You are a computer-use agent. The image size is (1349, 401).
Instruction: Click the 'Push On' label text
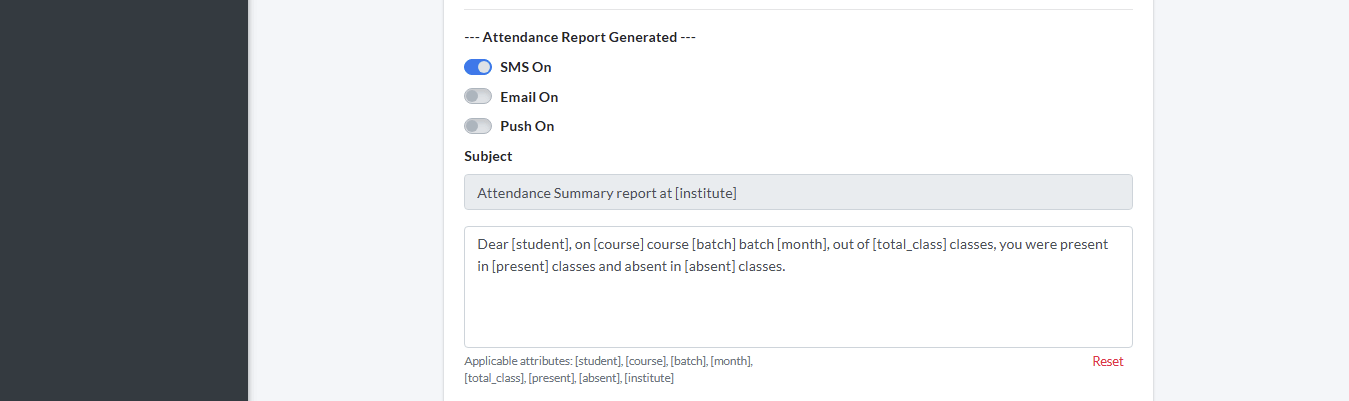(x=527, y=126)
